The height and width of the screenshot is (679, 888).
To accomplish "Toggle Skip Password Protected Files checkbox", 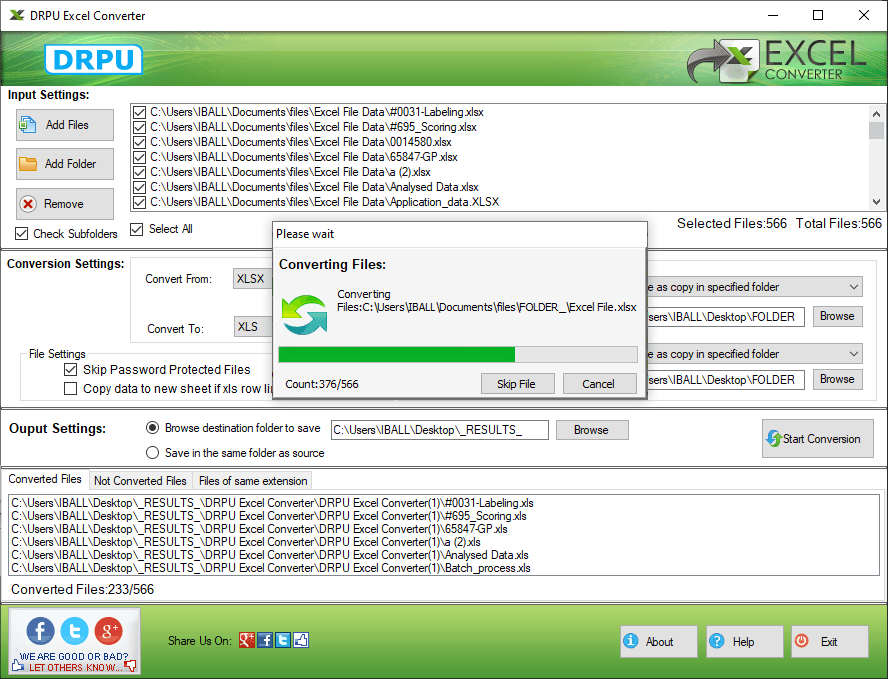I will tap(71, 370).
